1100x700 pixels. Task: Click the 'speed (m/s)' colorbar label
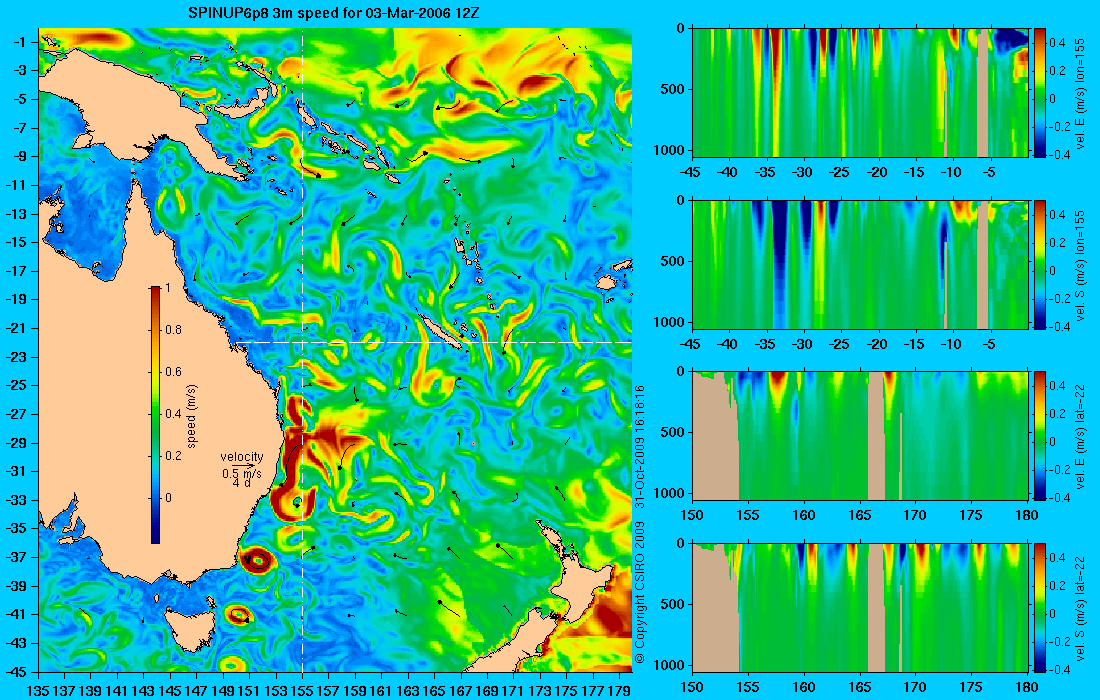point(192,416)
